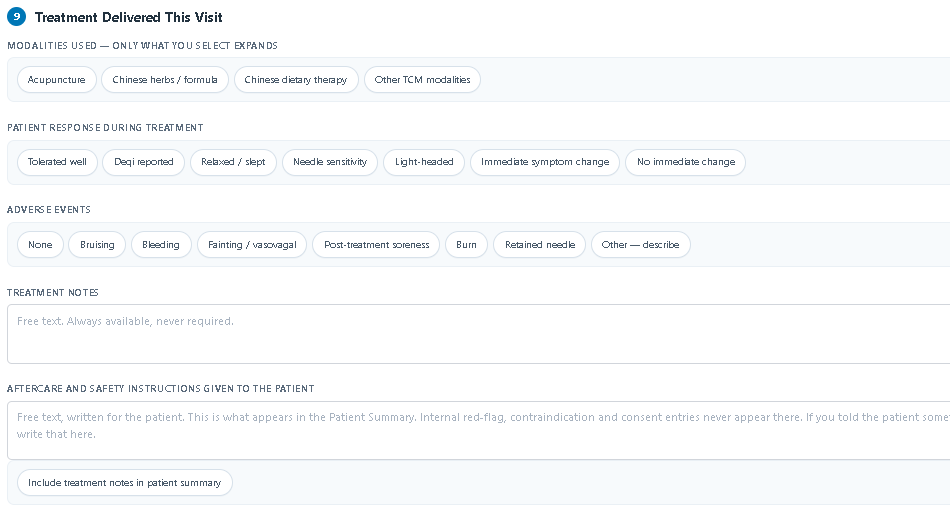Click into the Treatment Notes text area
The image size is (950, 516).
click(479, 334)
